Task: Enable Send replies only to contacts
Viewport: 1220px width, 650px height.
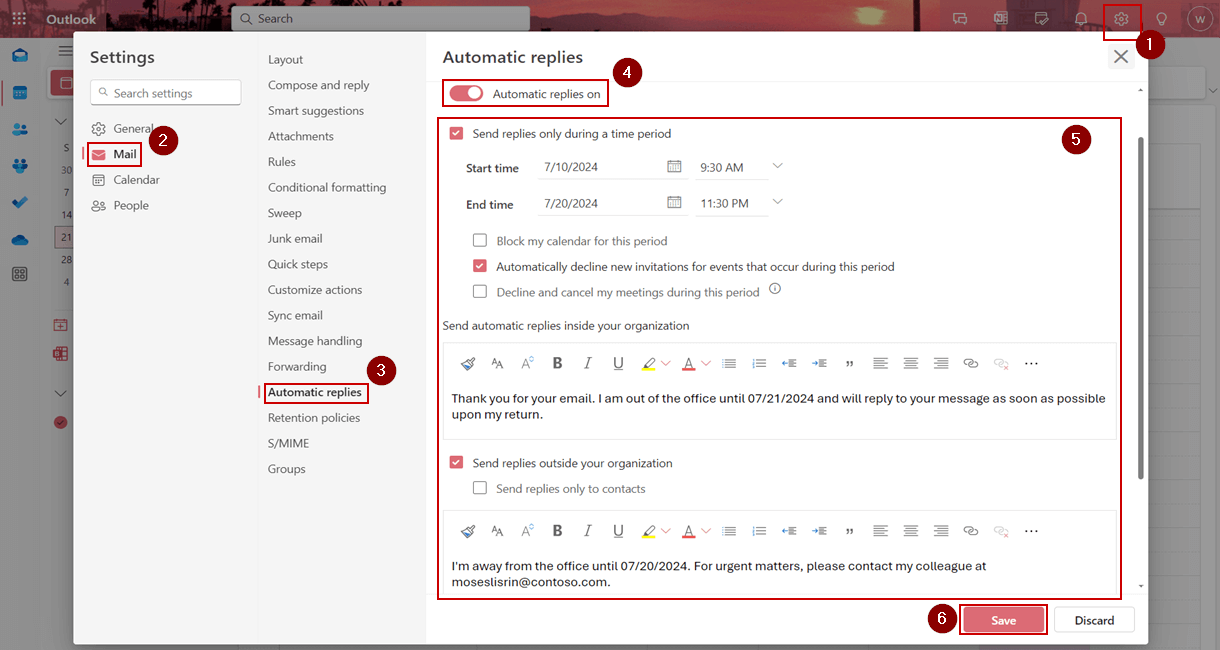Action: pos(480,489)
